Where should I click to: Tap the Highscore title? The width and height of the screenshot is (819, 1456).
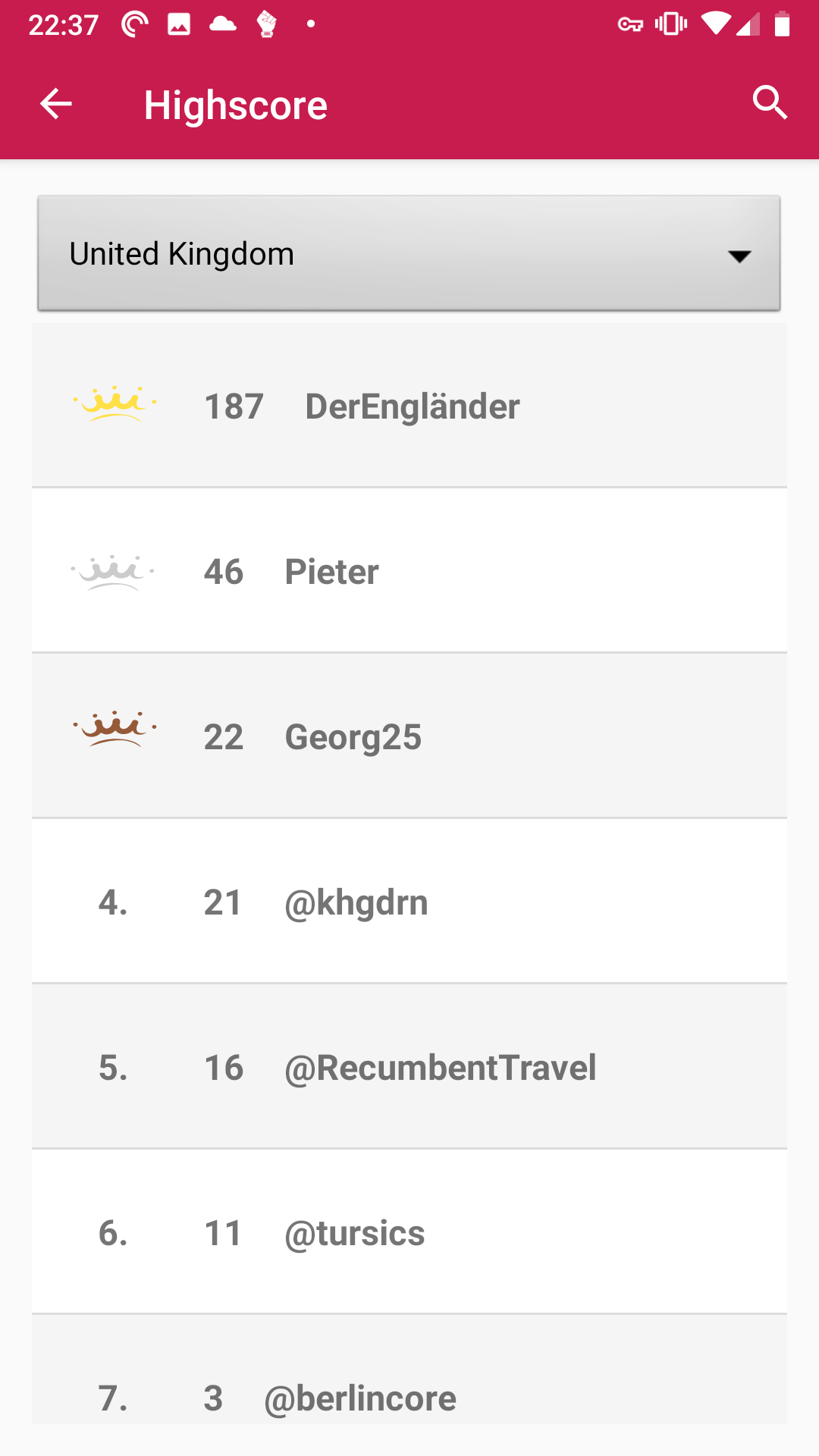[236, 105]
